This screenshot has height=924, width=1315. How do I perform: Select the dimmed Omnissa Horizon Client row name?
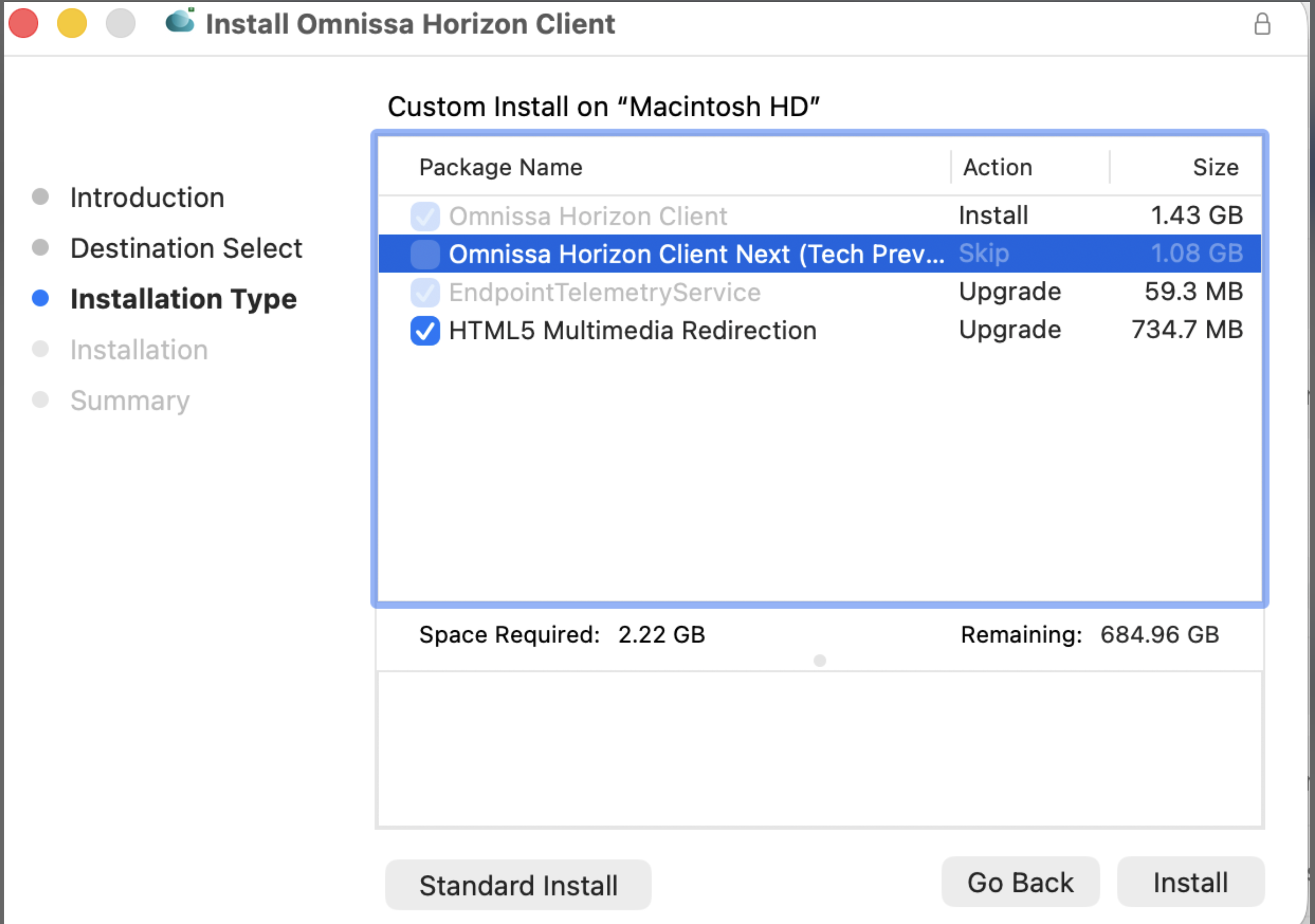click(588, 216)
